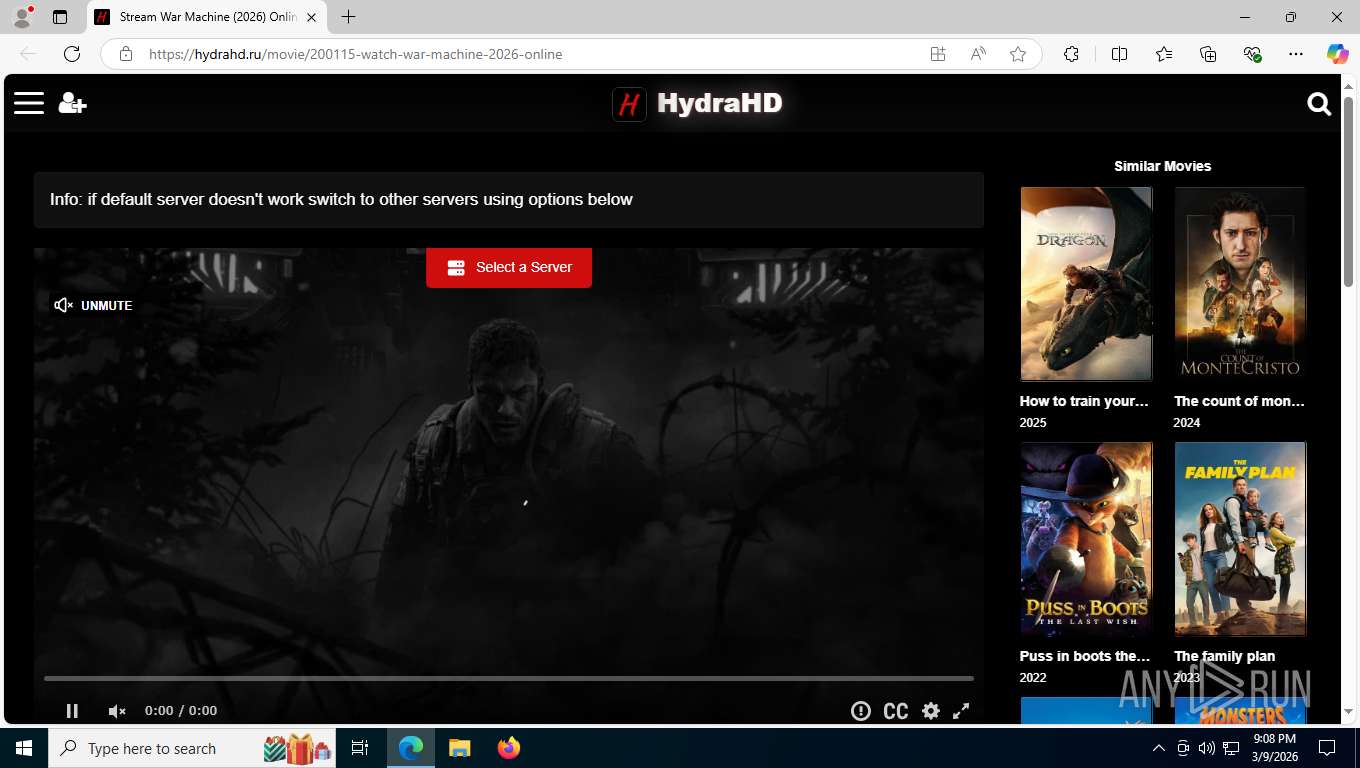Click 'The family plan' title link
The height and width of the screenshot is (768, 1360).
1224,656
